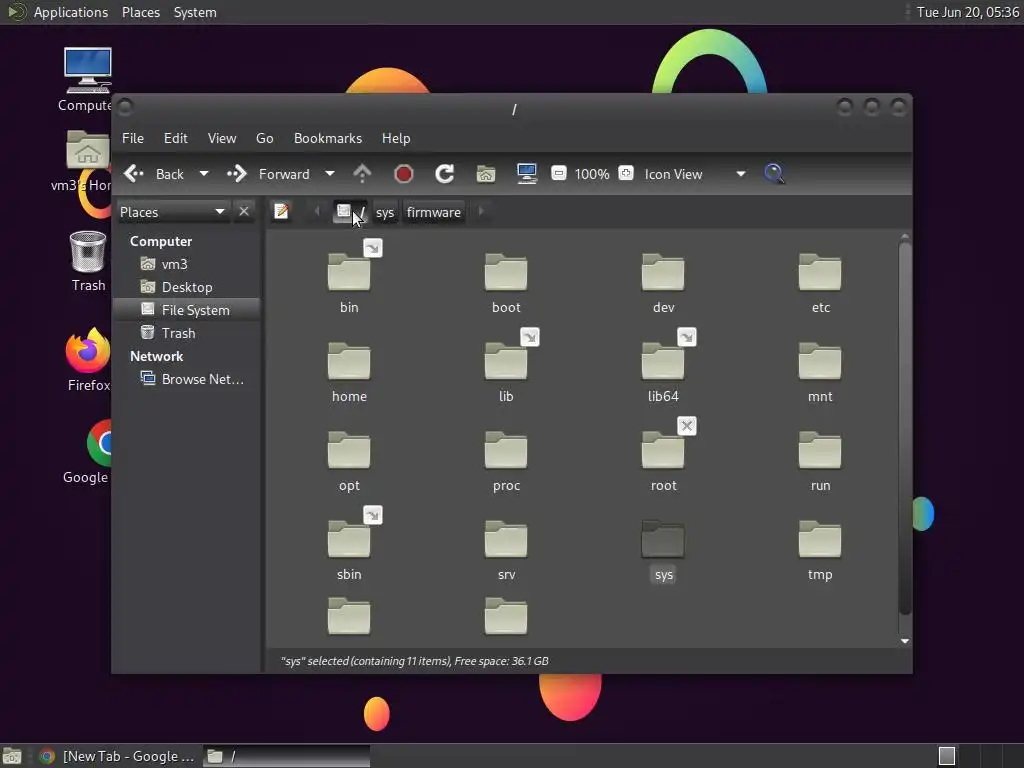The width and height of the screenshot is (1024, 768).
Task: Open the proc folder
Action: (505, 451)
